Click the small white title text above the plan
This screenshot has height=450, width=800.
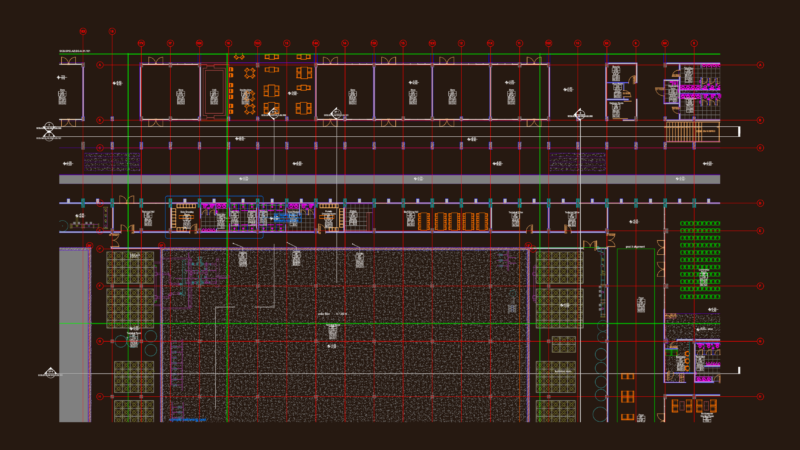[75, 51]
